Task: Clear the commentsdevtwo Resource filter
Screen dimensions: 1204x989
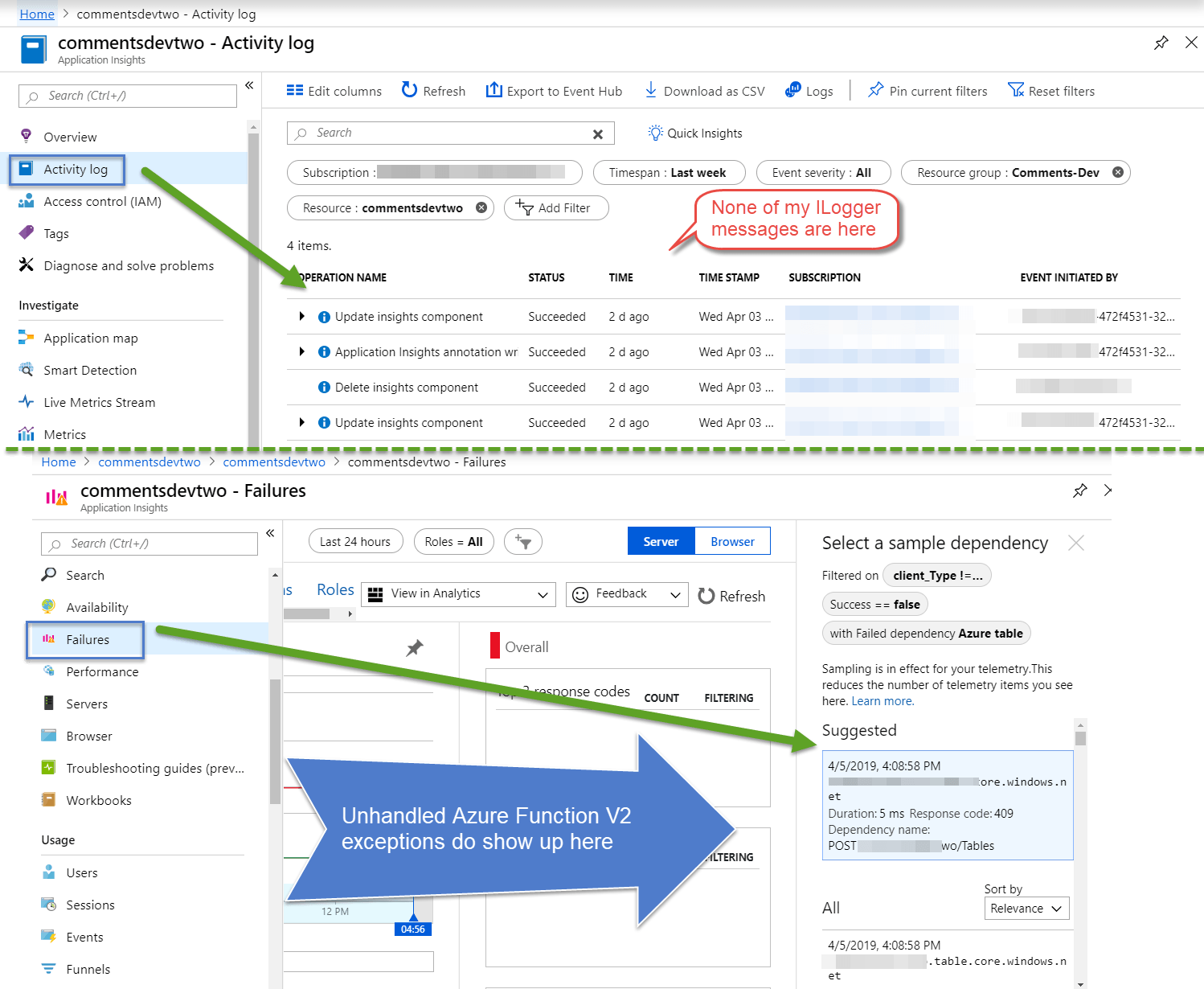Action: (x=481, y=207)
